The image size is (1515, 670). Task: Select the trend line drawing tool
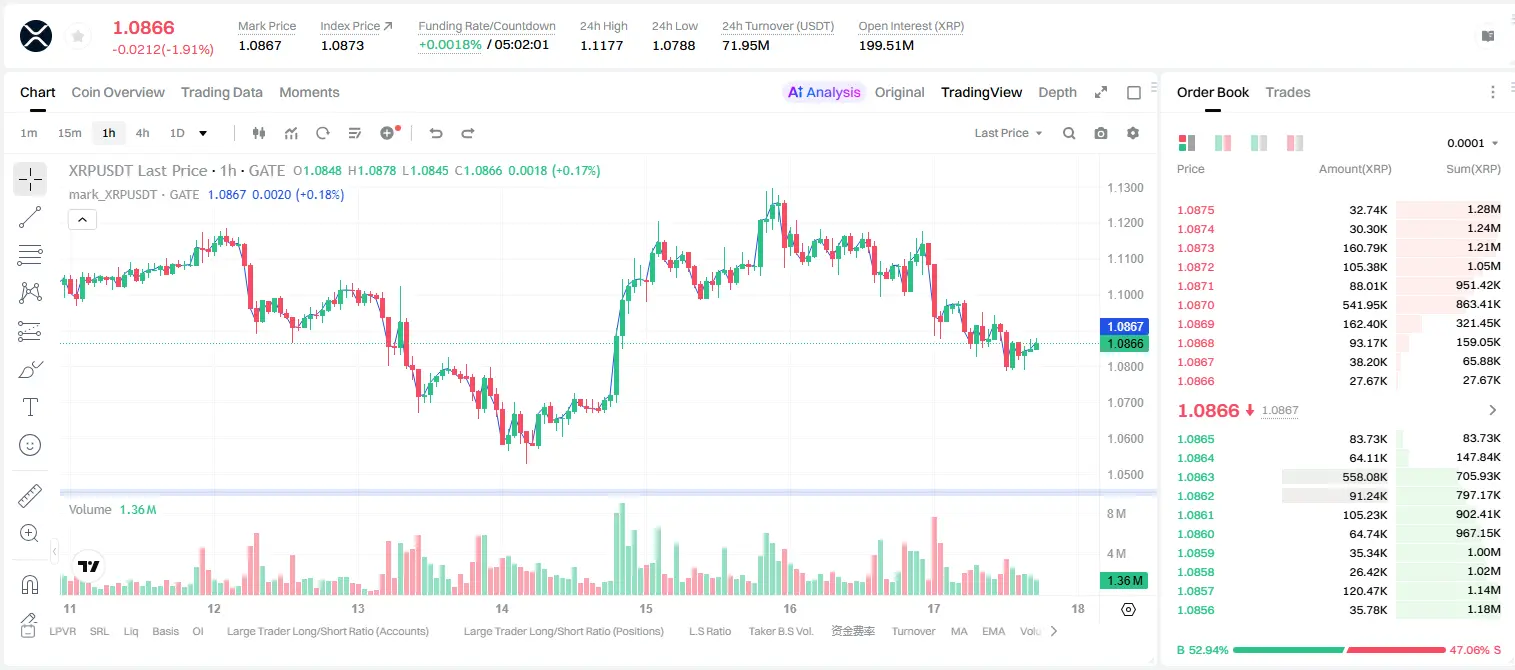[30, 217]
